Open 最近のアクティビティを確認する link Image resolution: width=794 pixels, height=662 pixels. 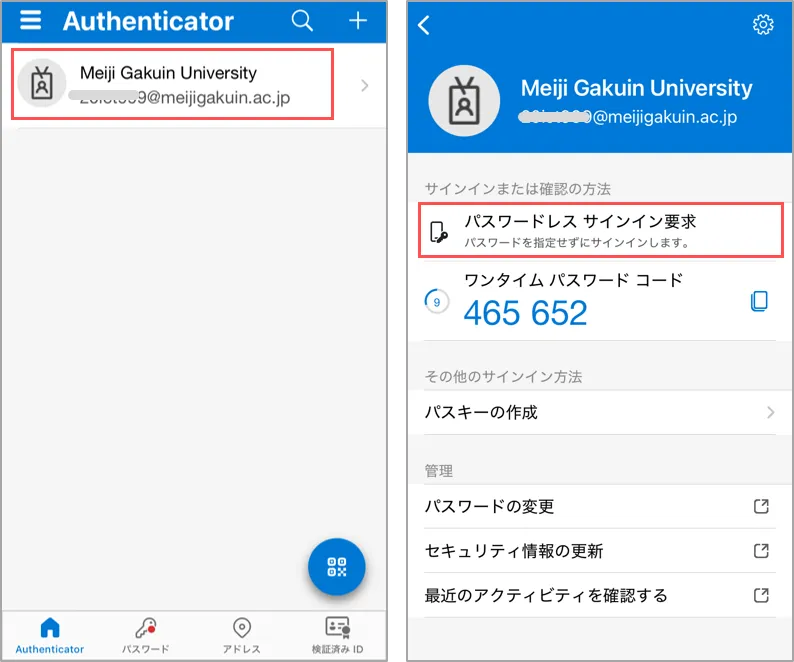click(600, 595)
